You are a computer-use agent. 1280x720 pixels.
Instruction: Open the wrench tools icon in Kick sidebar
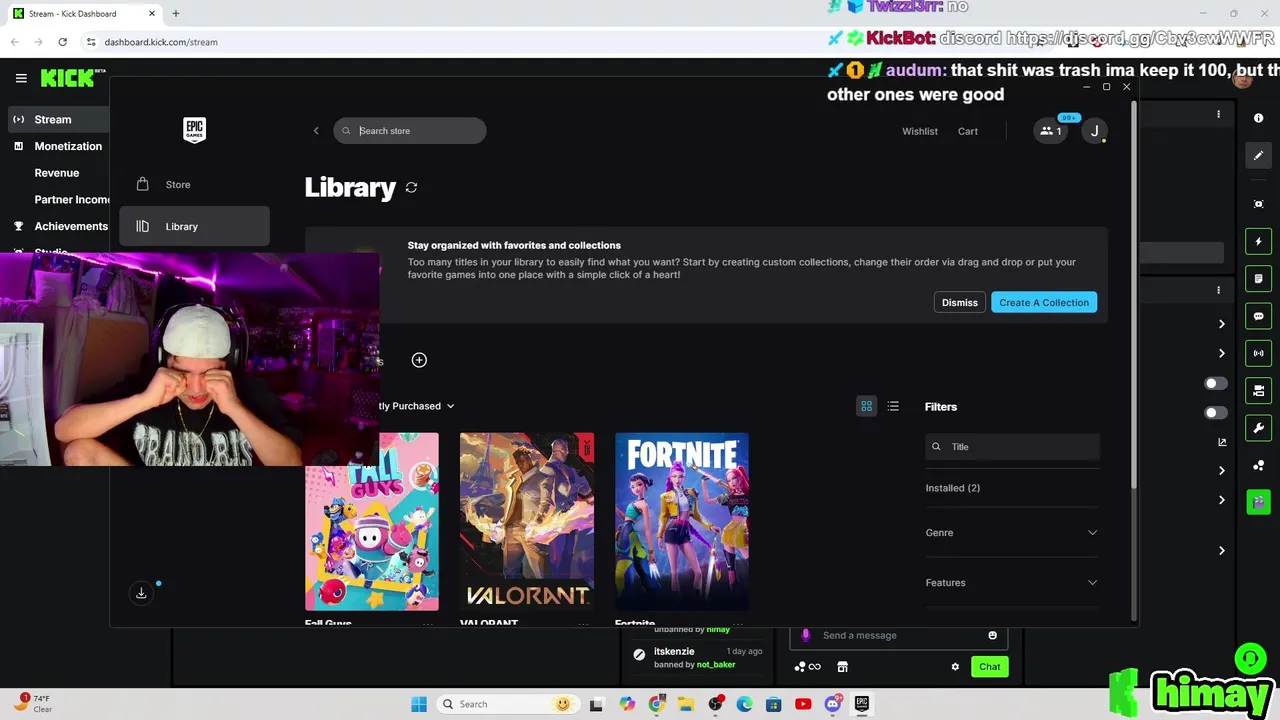[1259, 428]
